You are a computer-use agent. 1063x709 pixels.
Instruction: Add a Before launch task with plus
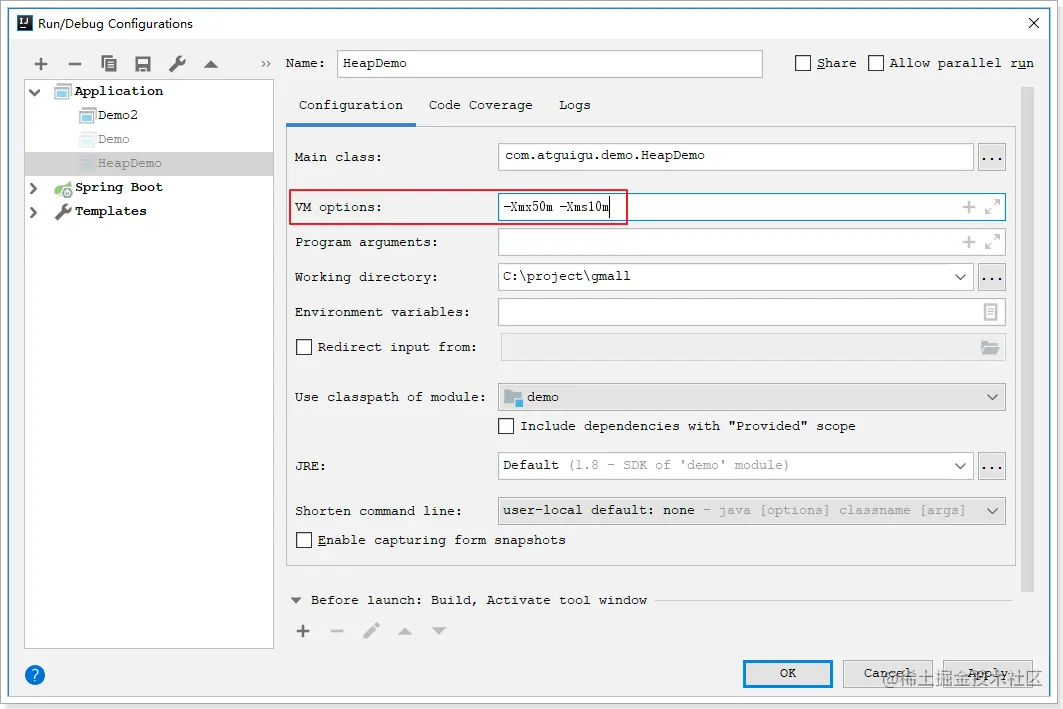point(303,631)
